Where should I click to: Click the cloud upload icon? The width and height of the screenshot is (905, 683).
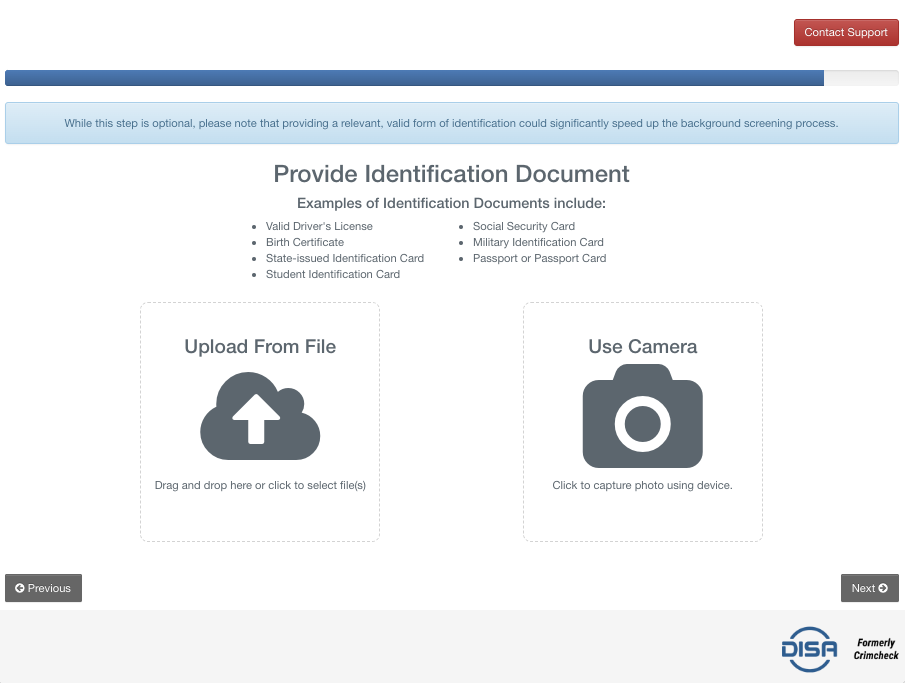[x=260, y=415]
